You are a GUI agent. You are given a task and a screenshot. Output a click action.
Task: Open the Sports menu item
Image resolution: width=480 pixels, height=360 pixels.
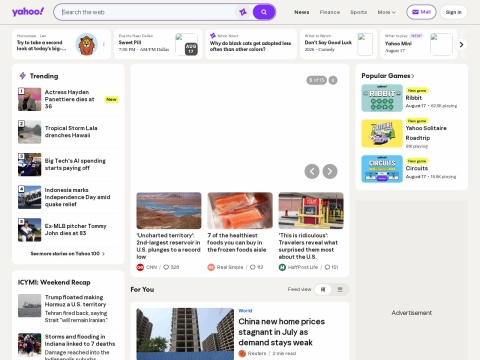click(358, 12)
